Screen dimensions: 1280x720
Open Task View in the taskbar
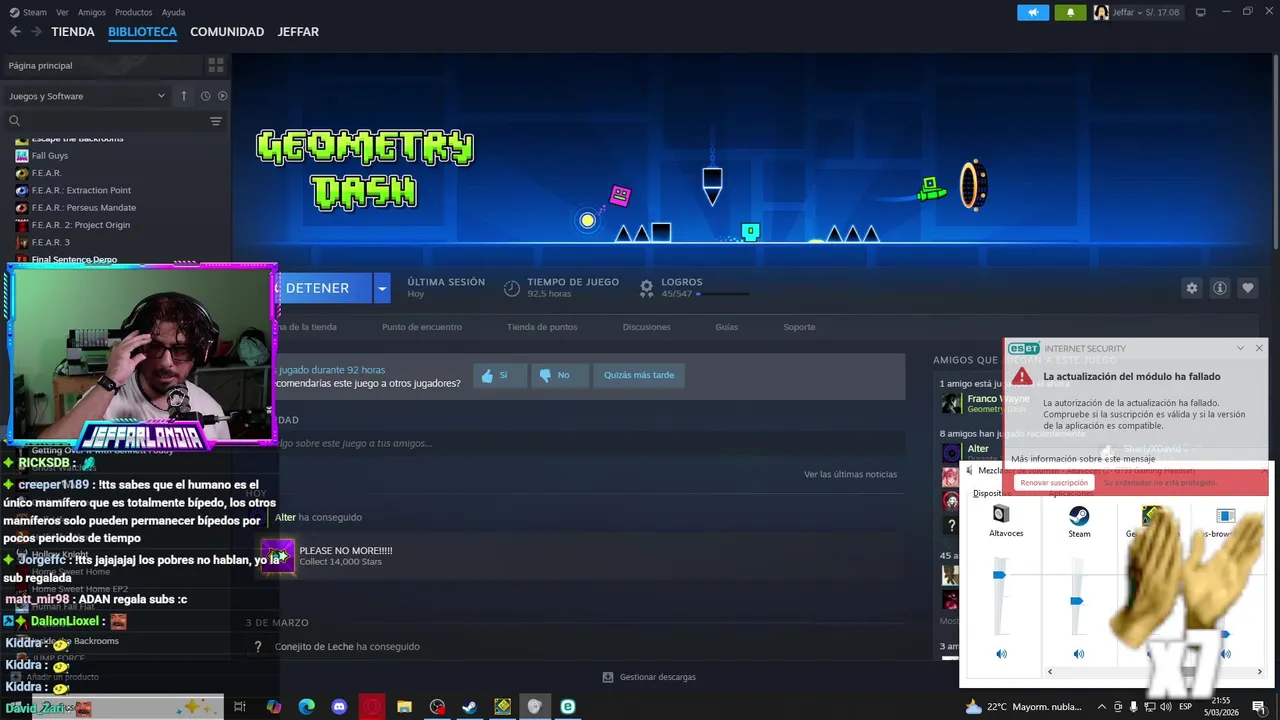pyautogui.click(x=240, y=707)
